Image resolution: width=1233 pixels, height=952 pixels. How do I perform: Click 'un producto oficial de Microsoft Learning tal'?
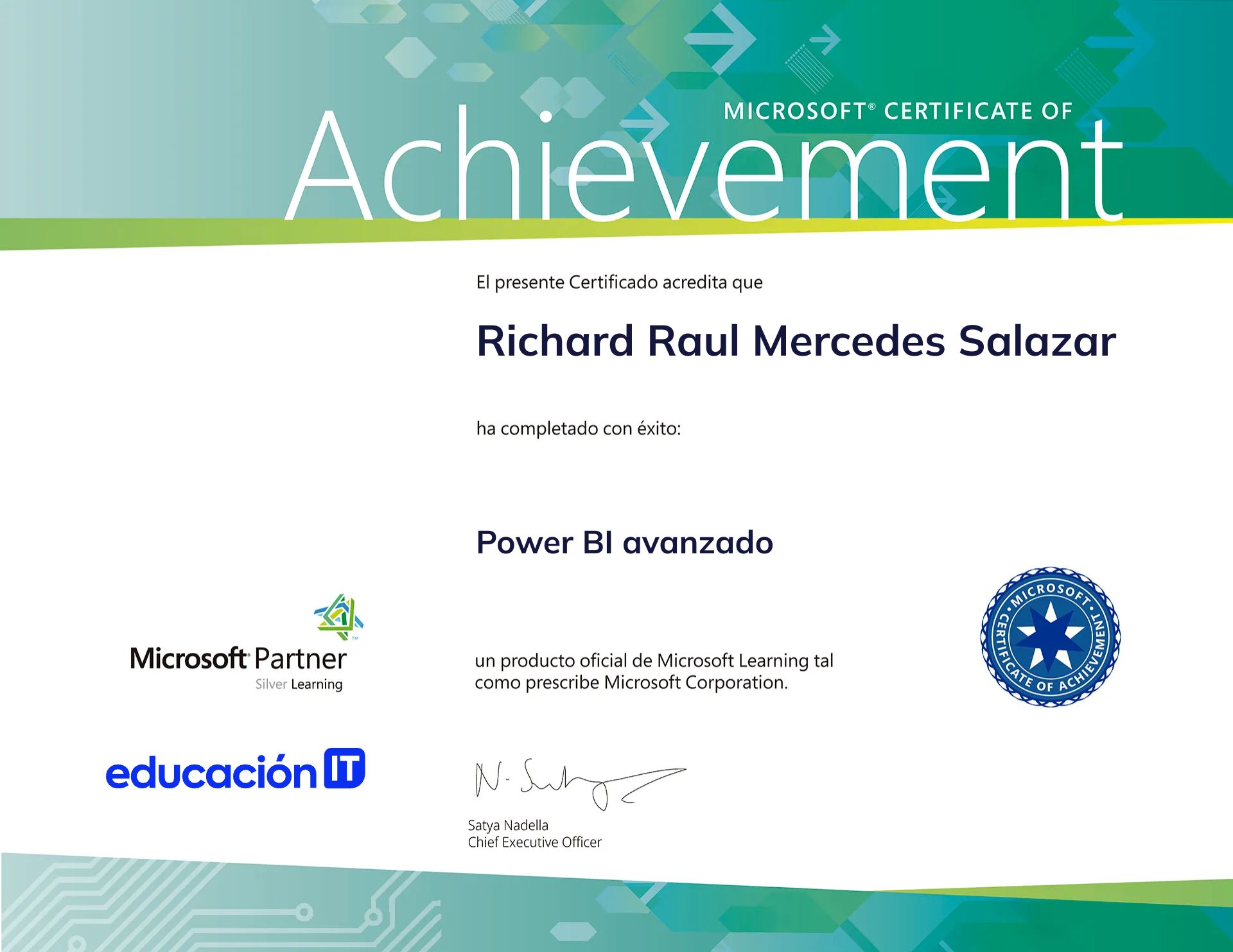pos(654,661)
